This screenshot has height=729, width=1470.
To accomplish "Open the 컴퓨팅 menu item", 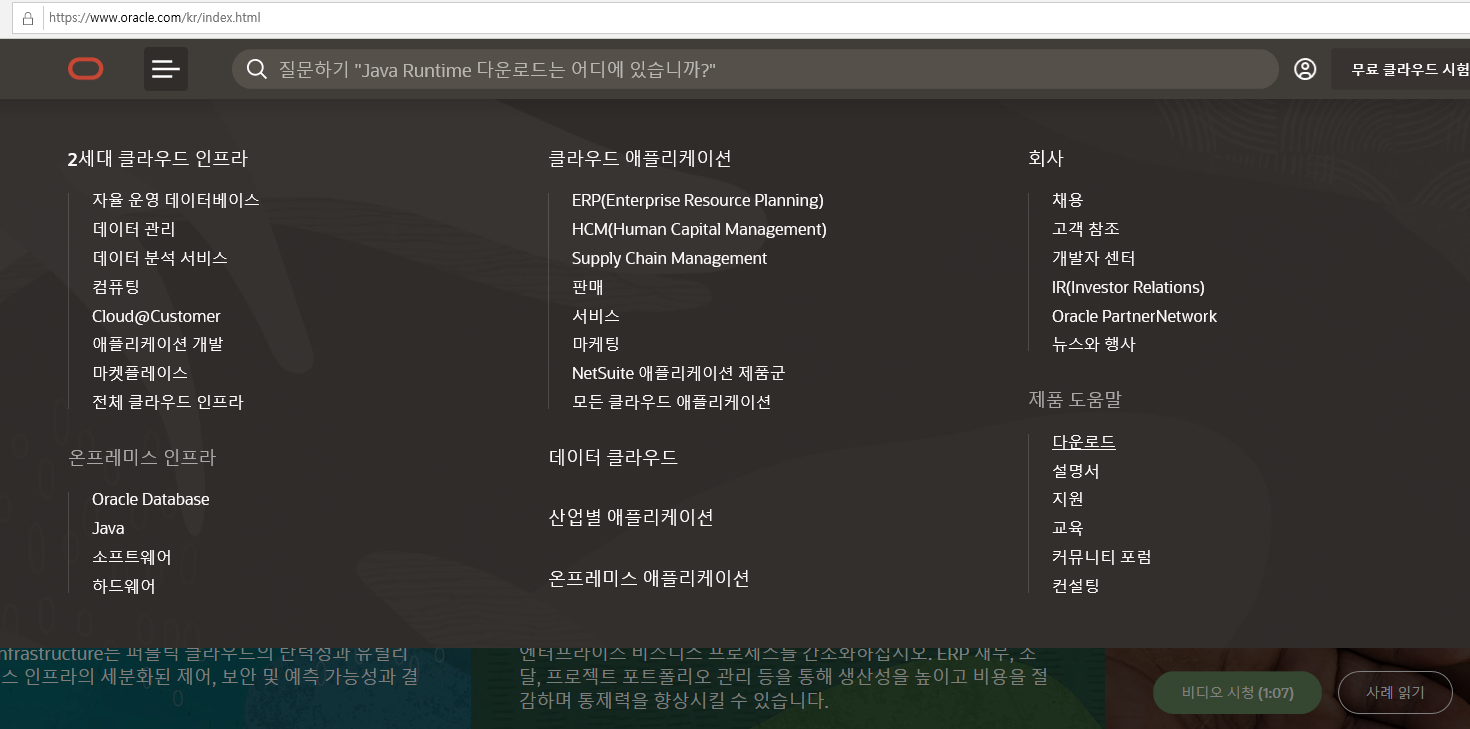I will coord(116,287).
